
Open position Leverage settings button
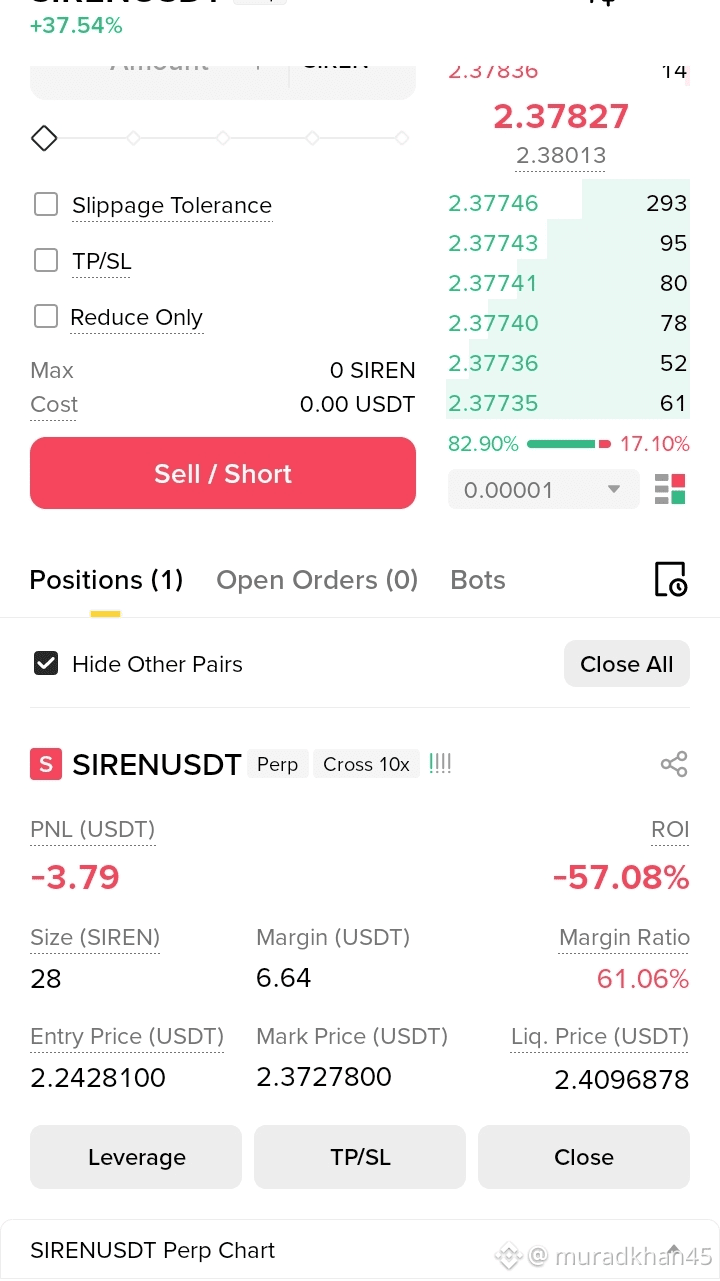pyautogui.click(x=136, y=1157)
